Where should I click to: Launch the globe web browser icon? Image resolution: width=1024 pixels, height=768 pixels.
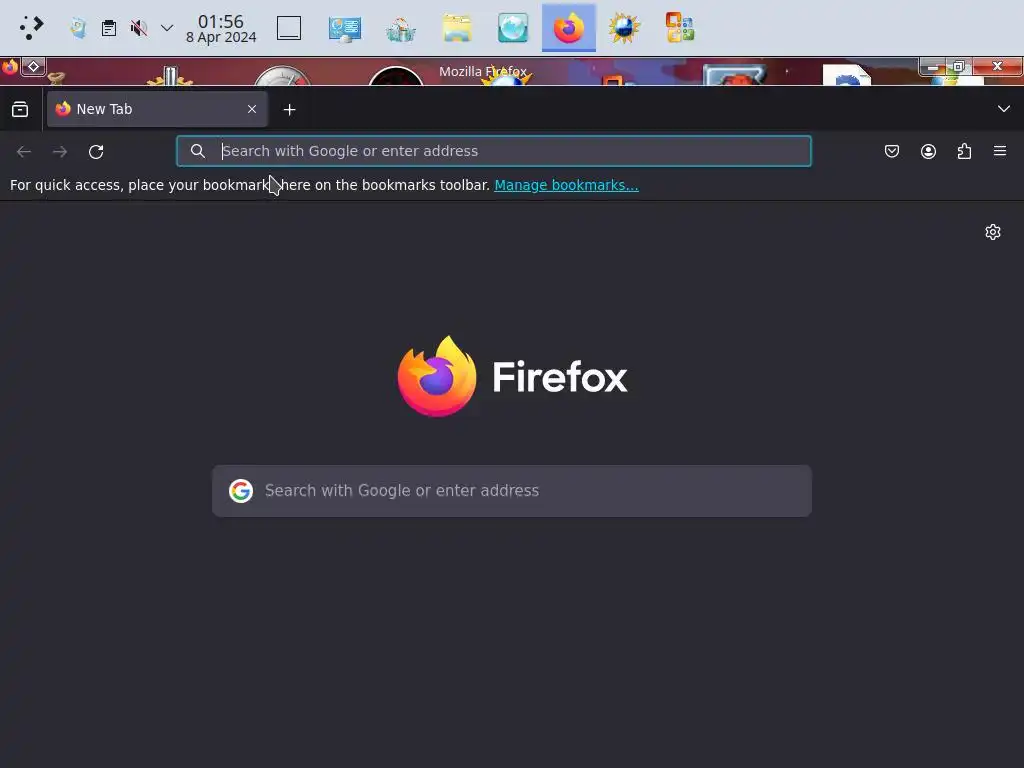click(513, 29)
